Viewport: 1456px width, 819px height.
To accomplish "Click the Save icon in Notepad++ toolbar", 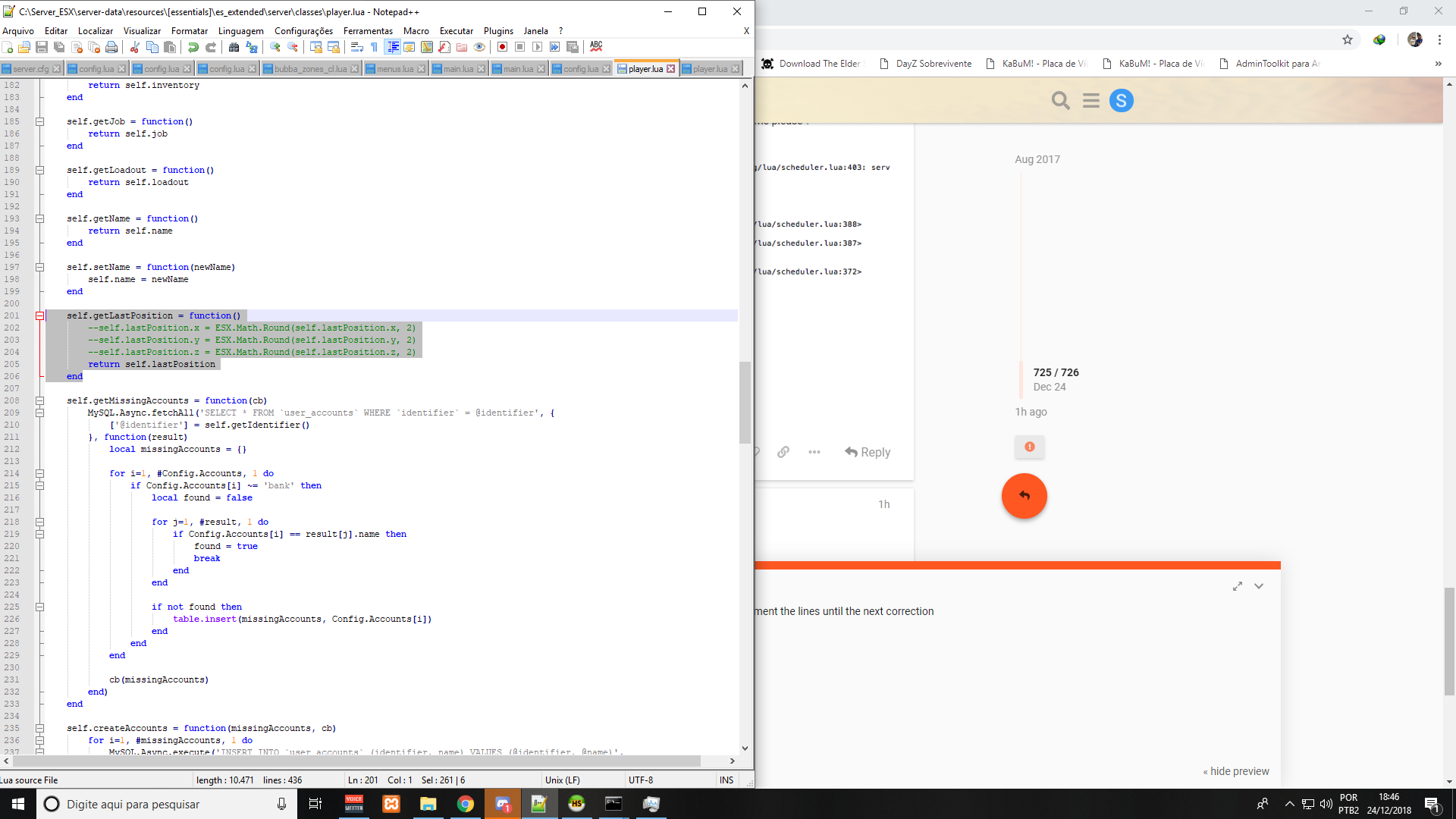I will click(42, 47).
